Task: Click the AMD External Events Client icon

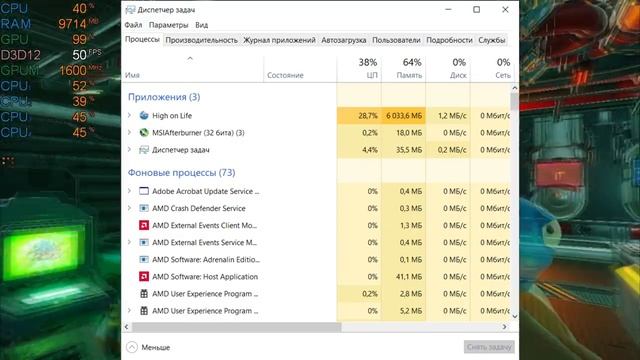Action: coord(144,225)
